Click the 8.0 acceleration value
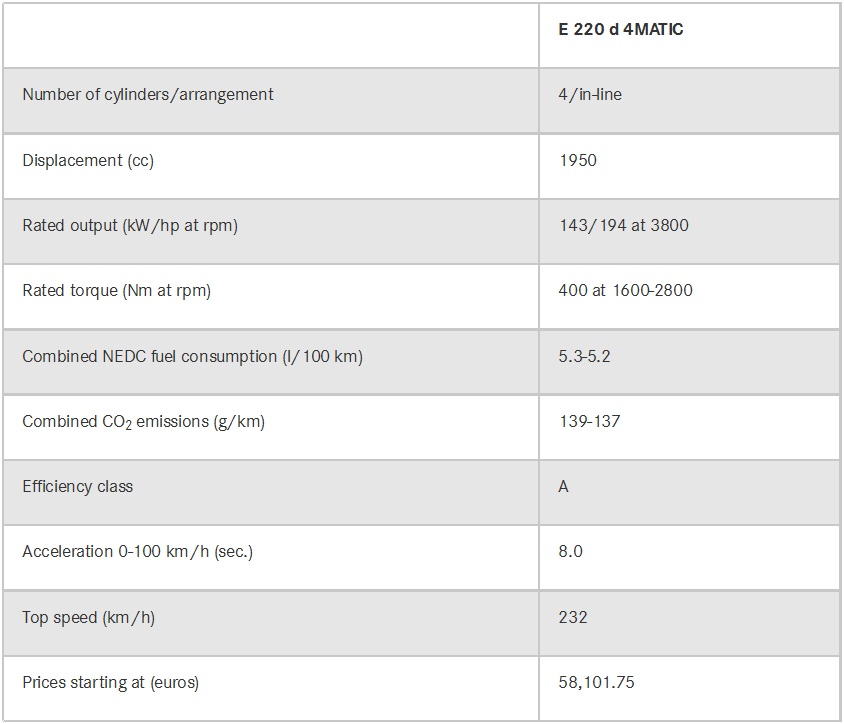 (x=571, y=552)
